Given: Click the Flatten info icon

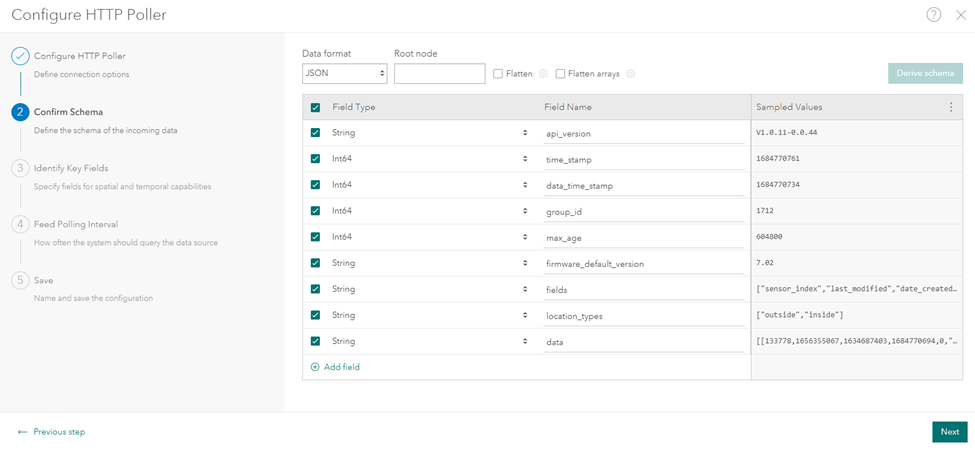Looking at the screenshot, I should click(x=544, y=73).
